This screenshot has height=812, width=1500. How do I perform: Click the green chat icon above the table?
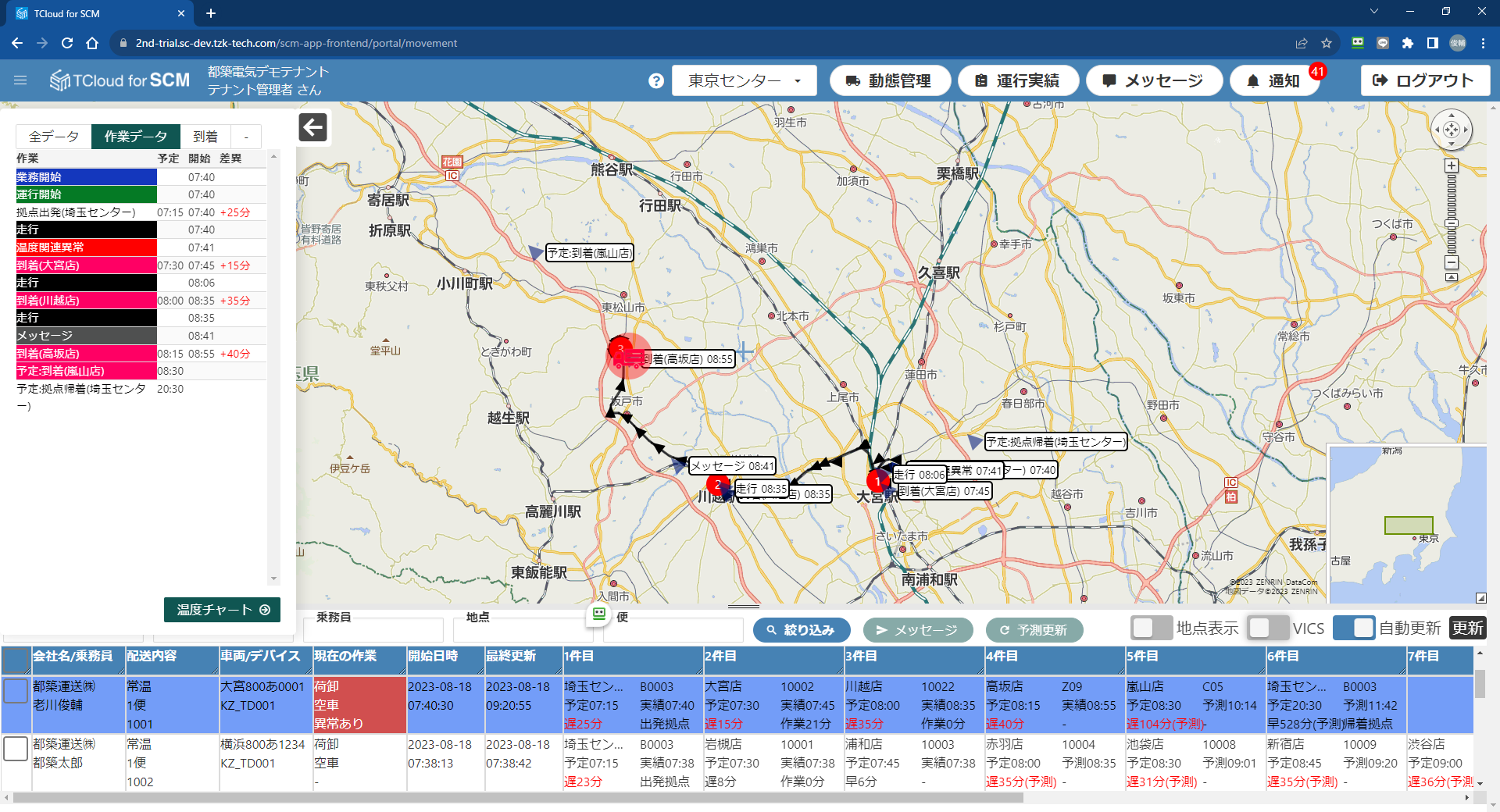coord(599,614)
